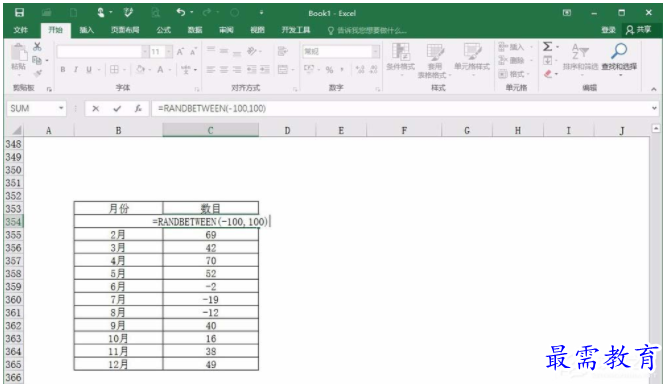Click the Tell Me search box
Image resolution: width=667 pixels, height=389 pixels.
click(367, 30)
